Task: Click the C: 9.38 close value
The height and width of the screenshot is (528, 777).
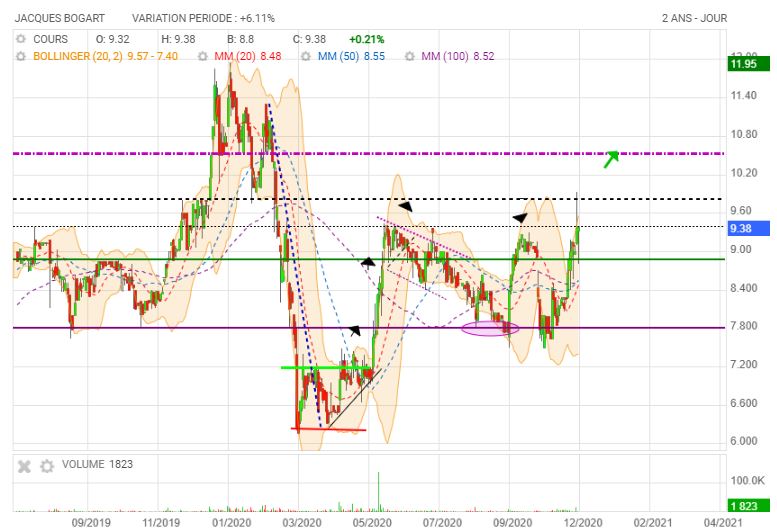Action: tap(309, 39)
